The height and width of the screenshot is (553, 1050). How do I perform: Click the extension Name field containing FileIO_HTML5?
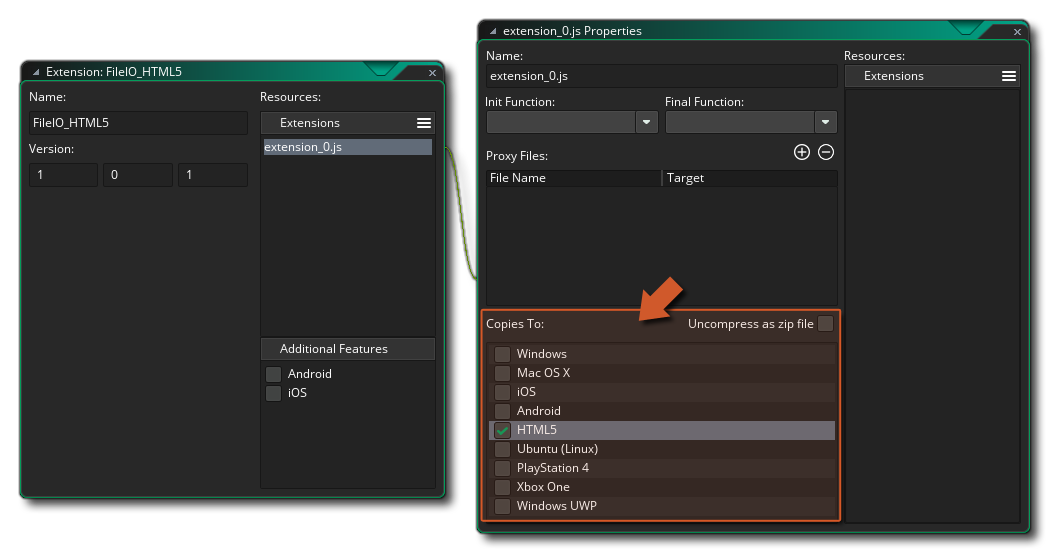138,123
